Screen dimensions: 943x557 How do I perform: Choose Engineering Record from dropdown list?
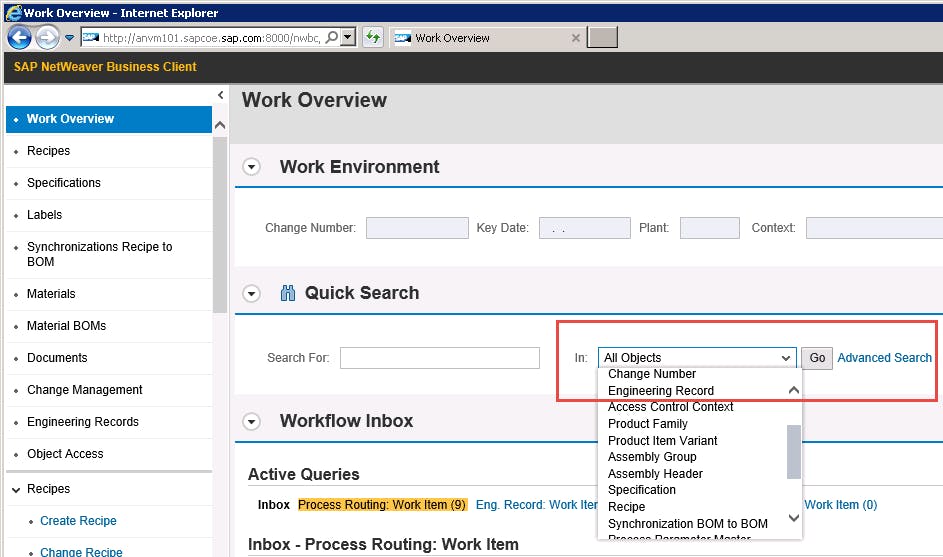(x=661, y=391)
